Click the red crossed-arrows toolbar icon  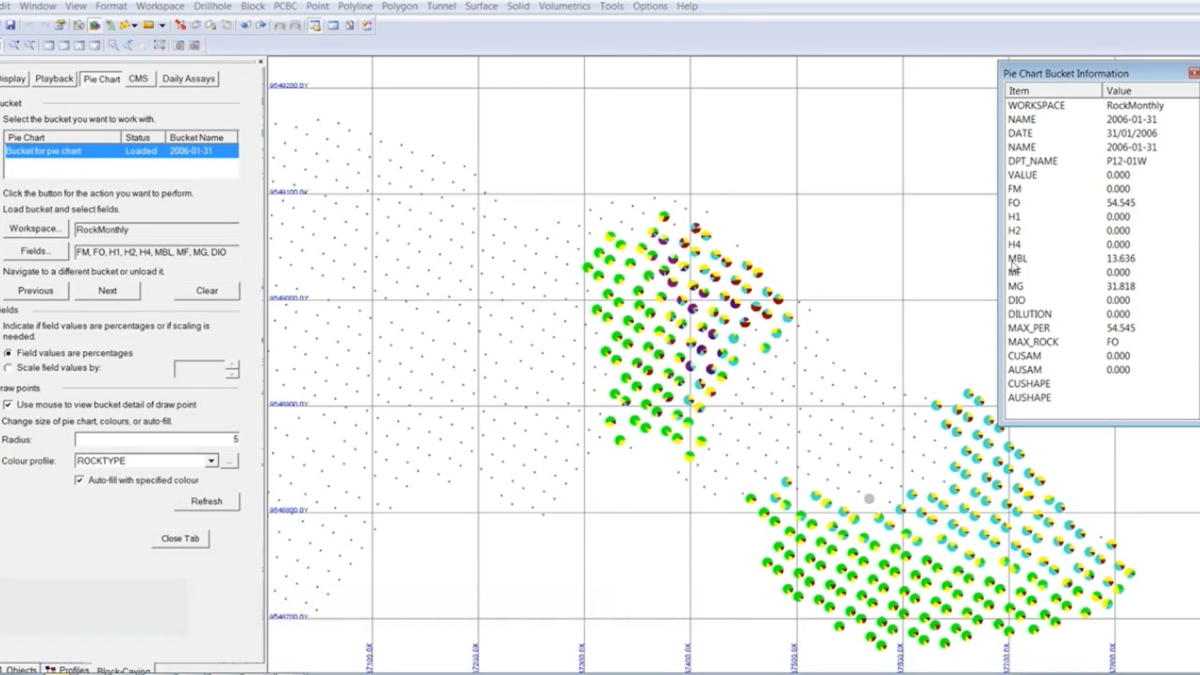[180, 25]
